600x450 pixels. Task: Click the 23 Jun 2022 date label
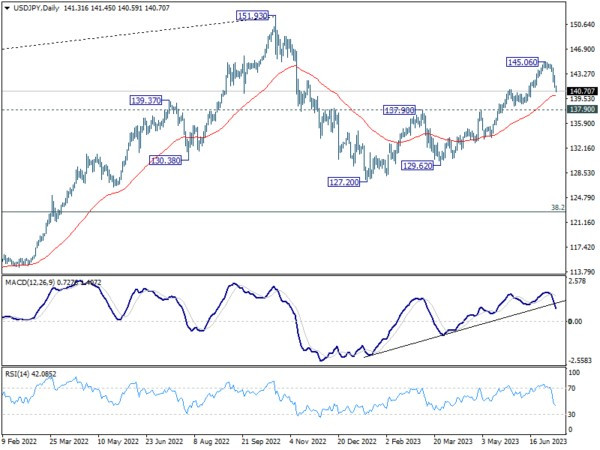point(165,442)
